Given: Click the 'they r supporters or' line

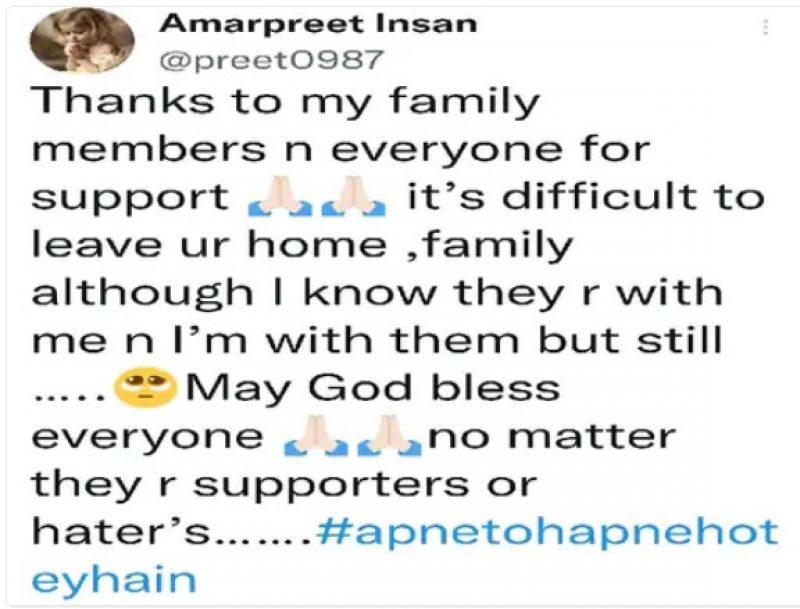Looking at the screenshot, I should [x=284, y=485].
